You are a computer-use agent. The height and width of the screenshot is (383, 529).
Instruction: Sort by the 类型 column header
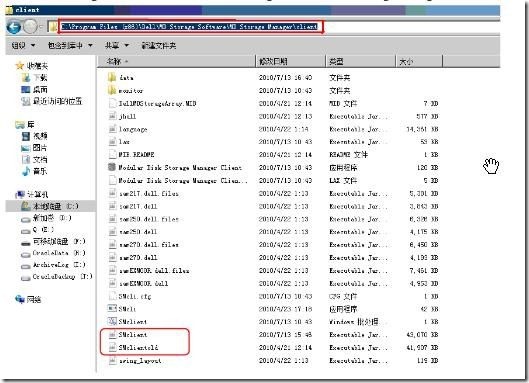(x=361, y=61)
